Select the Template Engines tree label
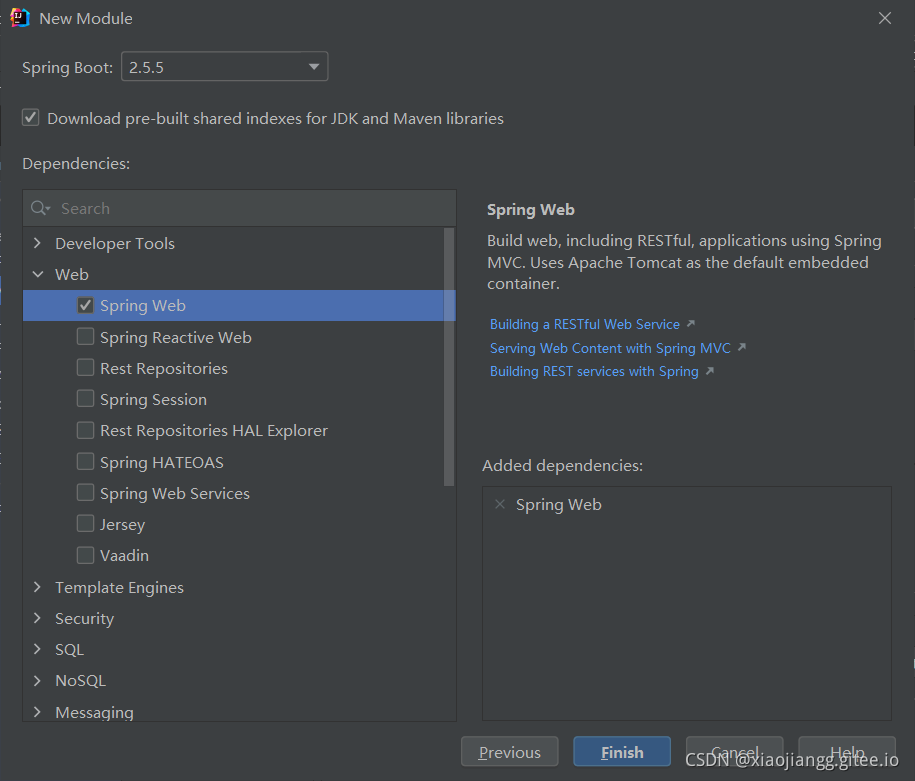The width and height of the screenshot is (915, 781). coord(119,587)
